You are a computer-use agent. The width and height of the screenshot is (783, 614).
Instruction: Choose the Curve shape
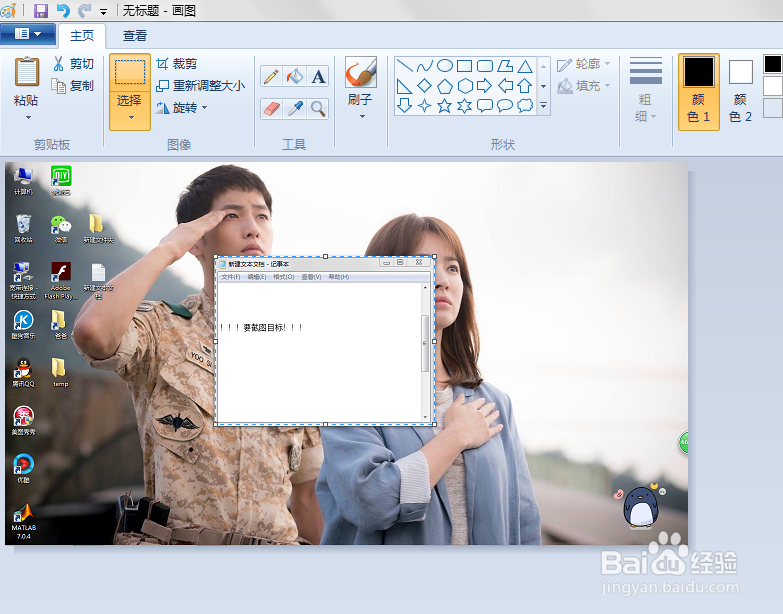(424, 66)
